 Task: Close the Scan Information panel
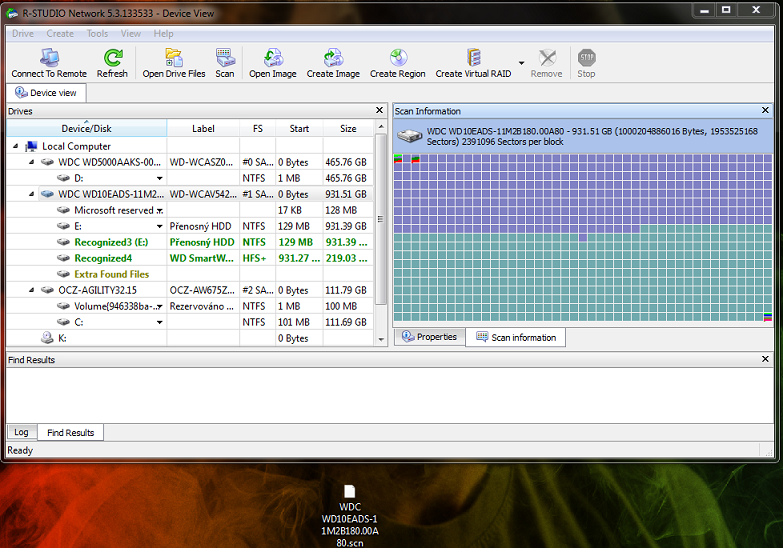[x=765, y=110]
